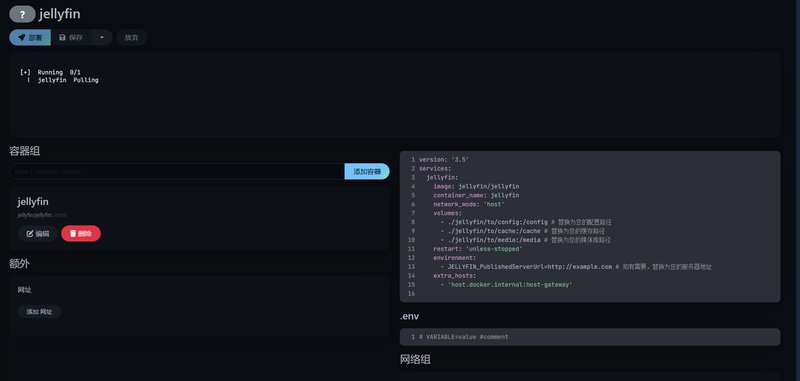Screen dimensions: 800x381
Task: Save the stack using the 保存 button
Action: tap(71, 37)
